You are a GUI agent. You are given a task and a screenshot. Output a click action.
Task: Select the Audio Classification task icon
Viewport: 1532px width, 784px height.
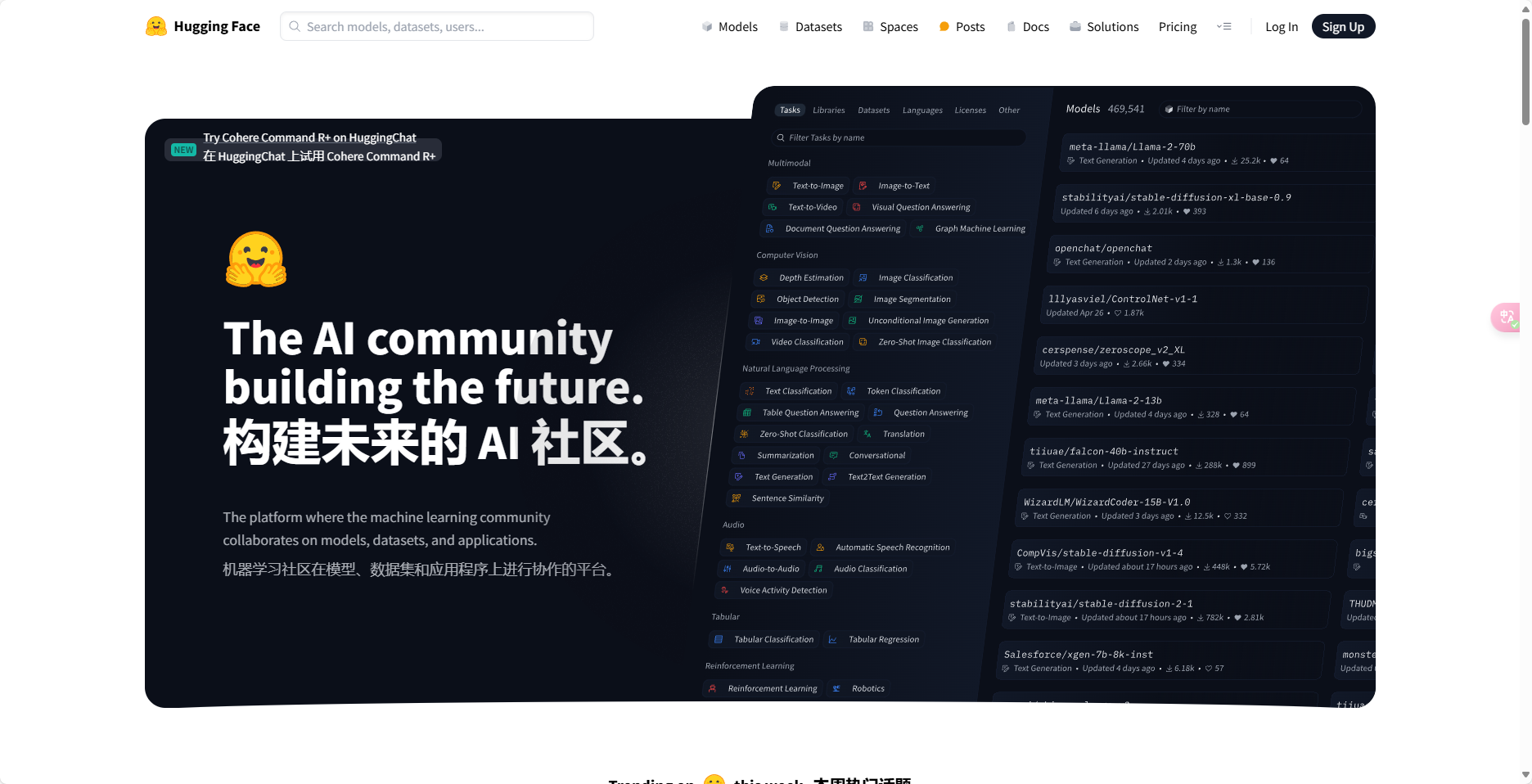click(819, 569)
